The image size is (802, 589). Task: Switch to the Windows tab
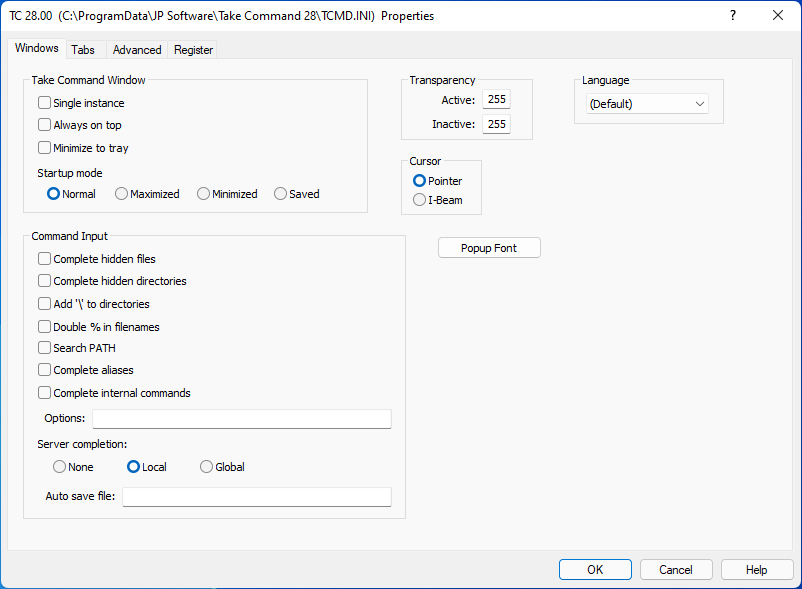(37, 48)
